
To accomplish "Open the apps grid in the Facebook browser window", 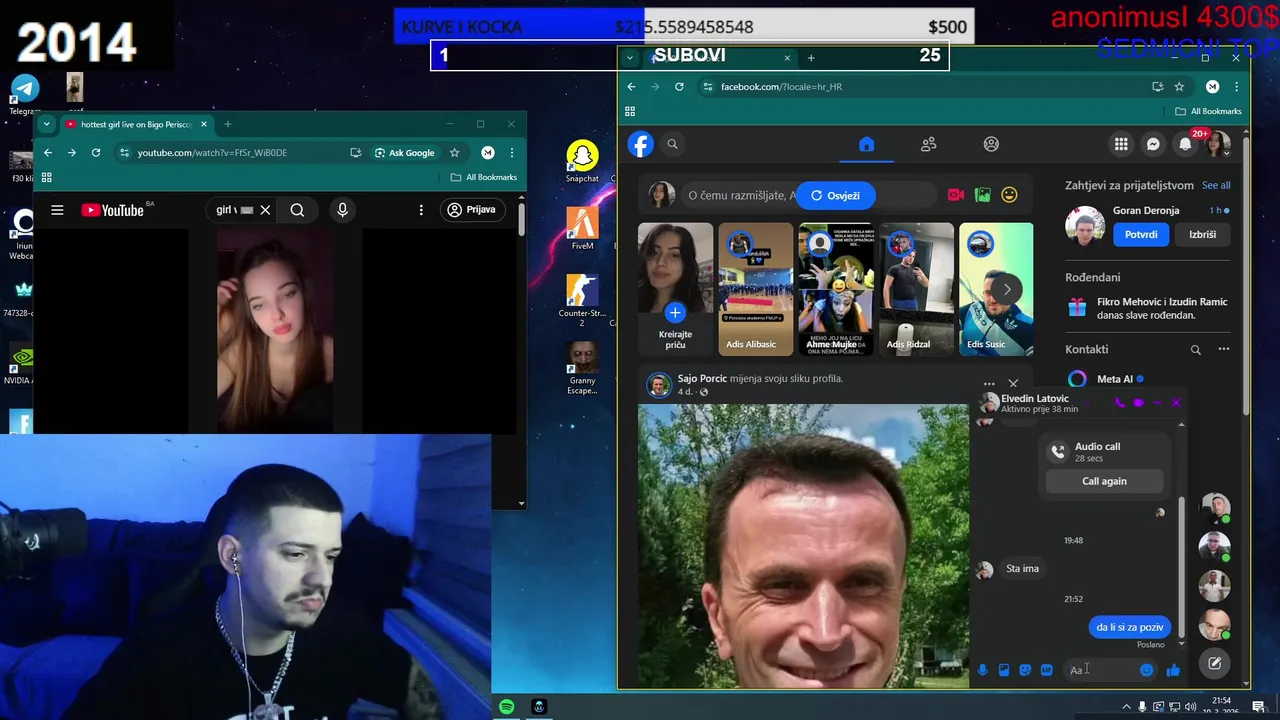I will 630,111.
